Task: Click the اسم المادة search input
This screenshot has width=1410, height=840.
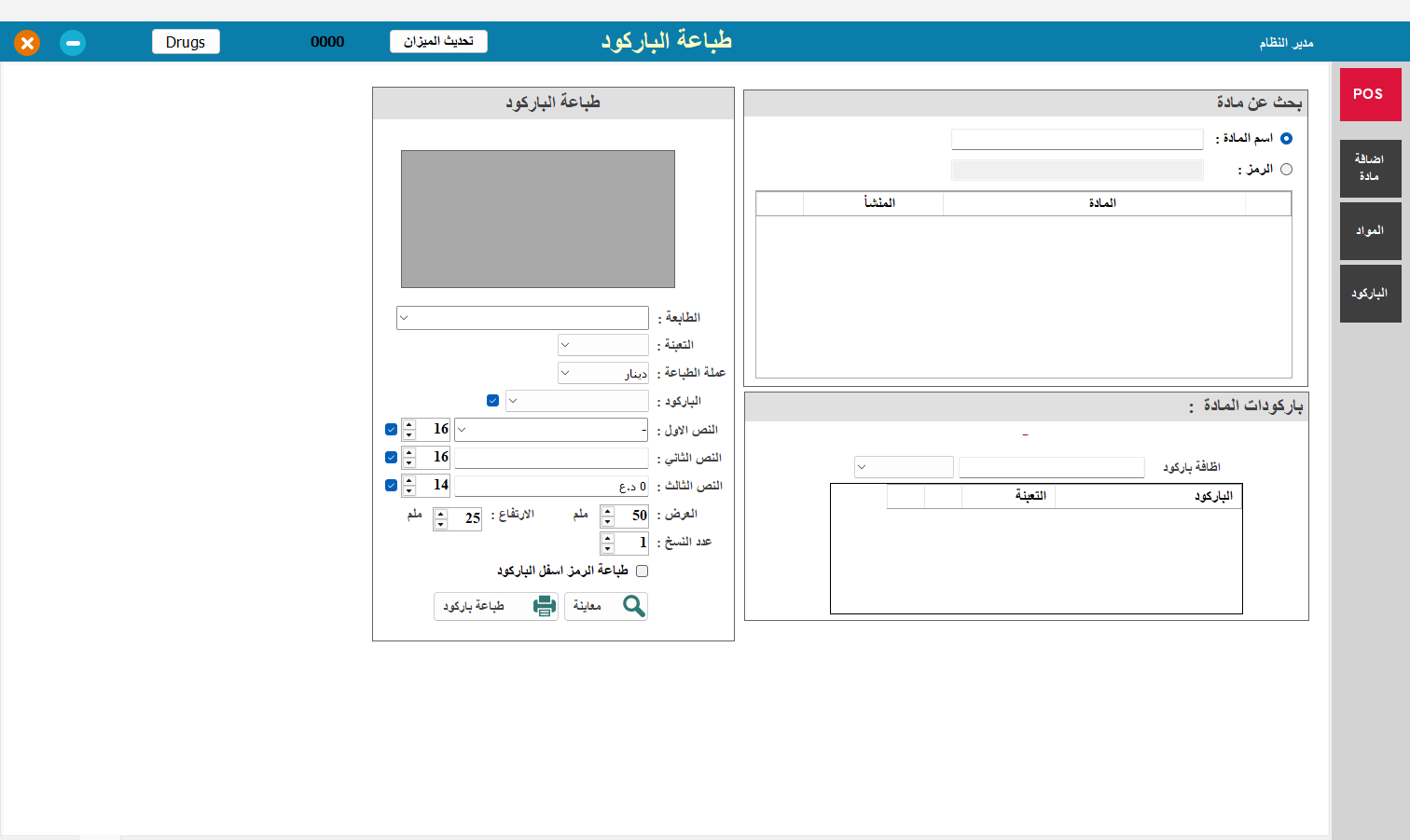Action: pyautogui.click(x=1077, y=139)
